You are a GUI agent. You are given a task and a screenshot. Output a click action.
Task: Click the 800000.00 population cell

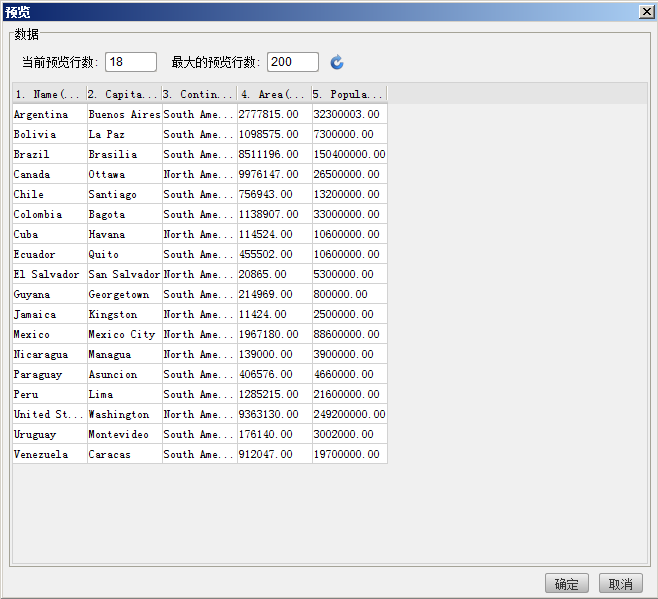pos(350,294)
